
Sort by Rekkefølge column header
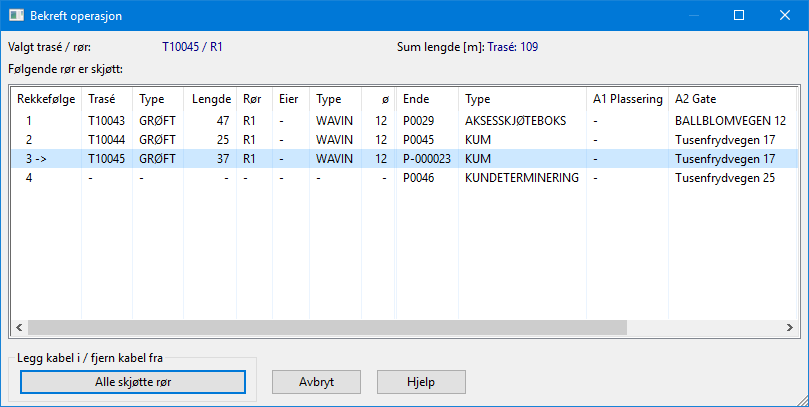click(46, 99)
